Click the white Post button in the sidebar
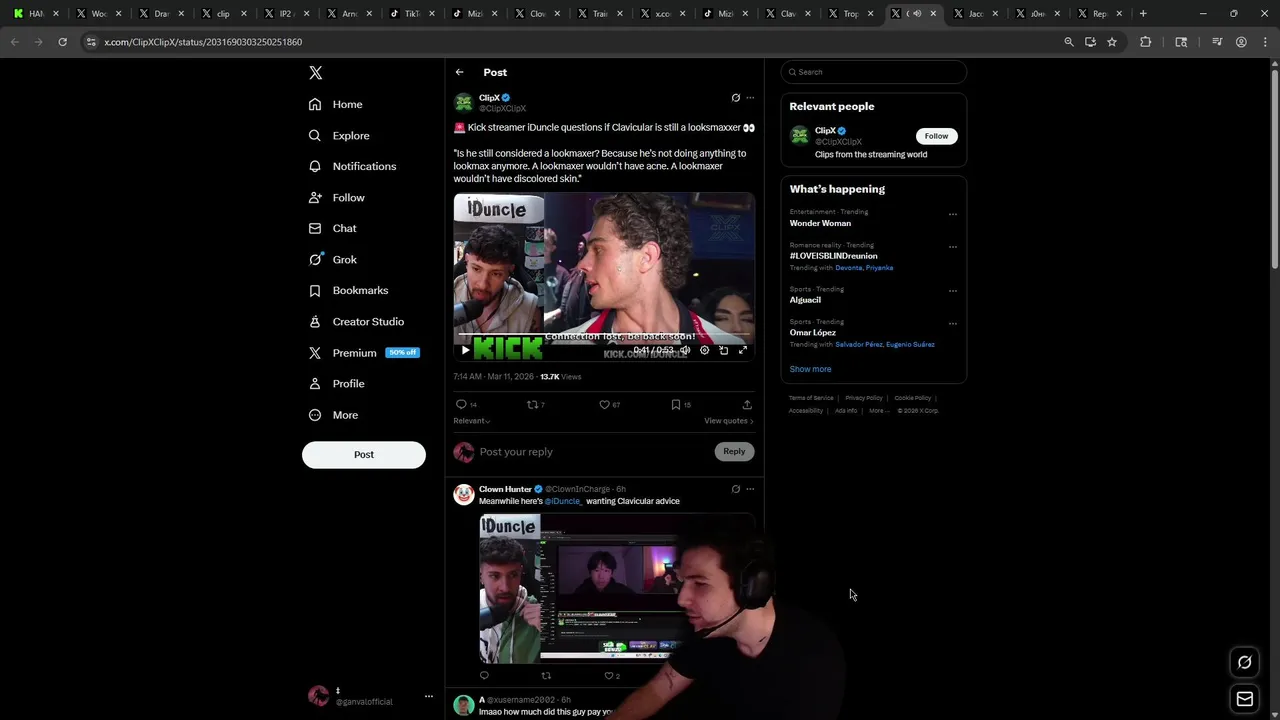The image size is (1280, 720). point(364,454)
